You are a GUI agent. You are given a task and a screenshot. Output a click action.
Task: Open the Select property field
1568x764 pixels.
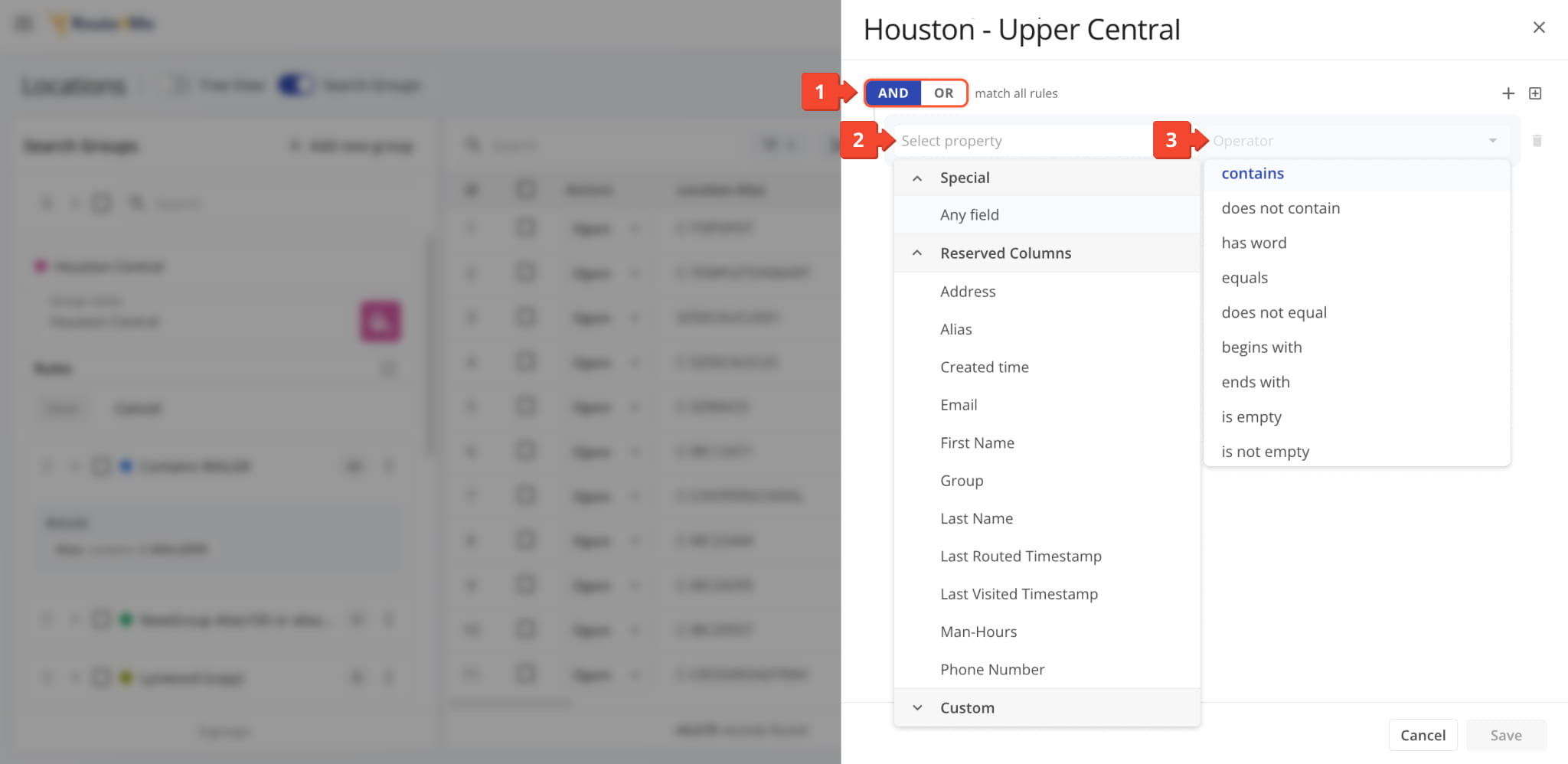[x=1022, y=141]
